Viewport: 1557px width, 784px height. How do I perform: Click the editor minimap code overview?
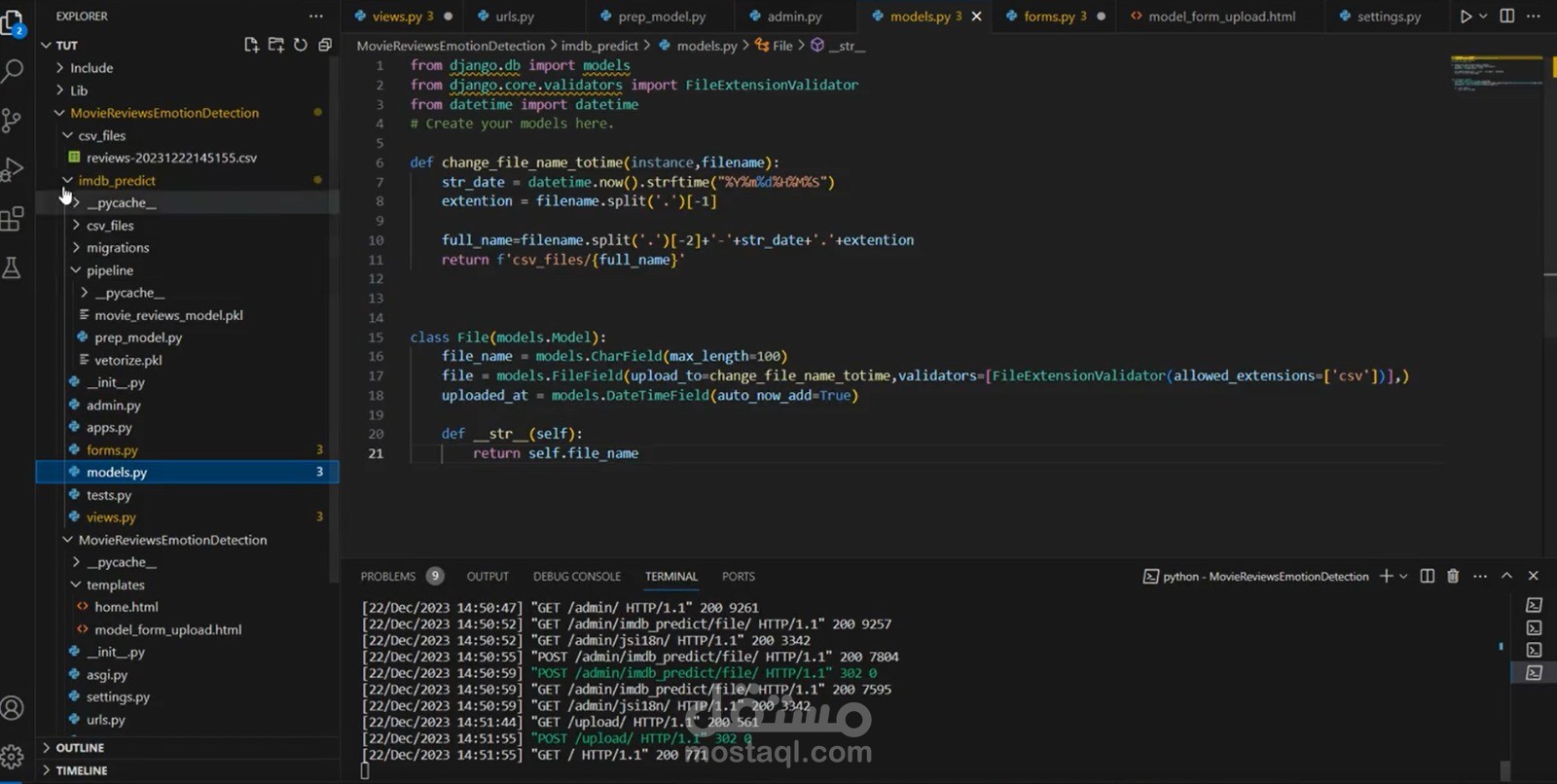pos(1497,75)
